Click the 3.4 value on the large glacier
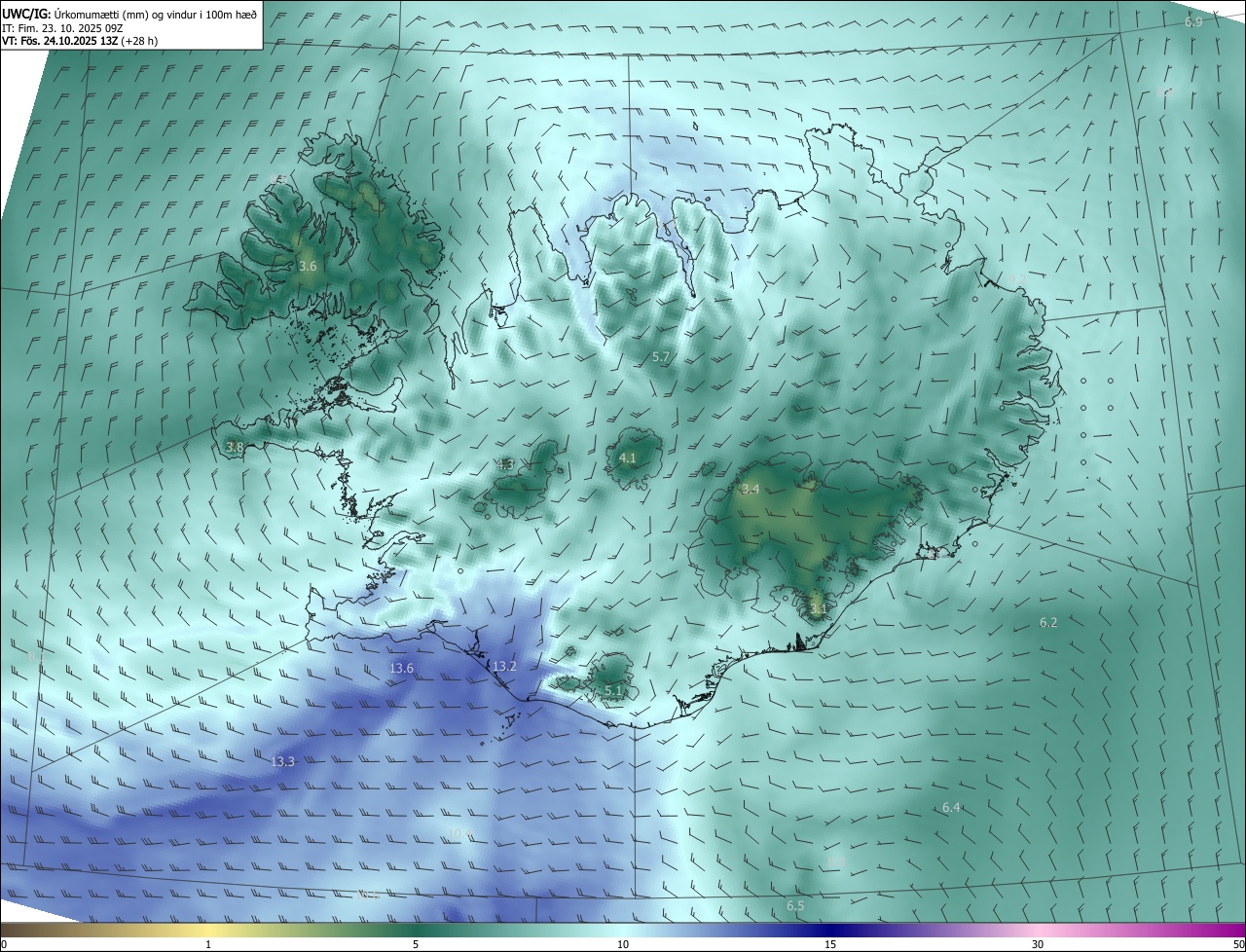 751,489
